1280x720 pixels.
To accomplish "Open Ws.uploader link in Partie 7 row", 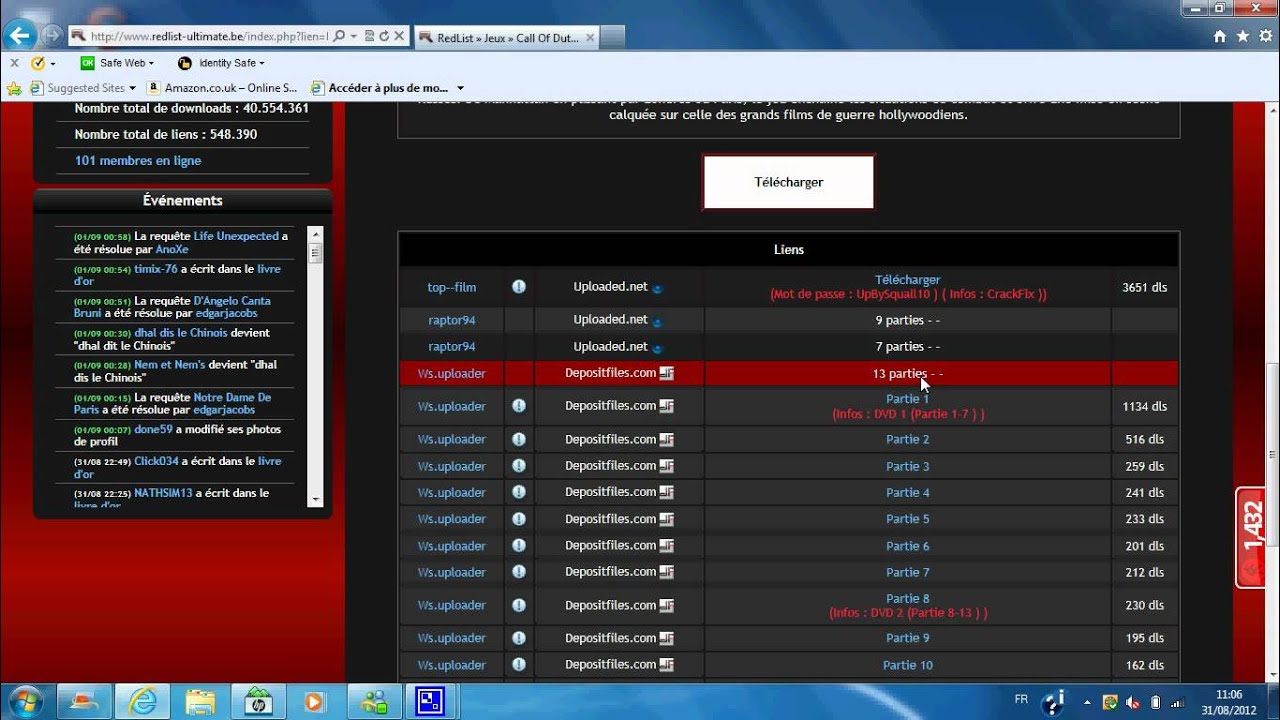I will click(x=452, y=572).
